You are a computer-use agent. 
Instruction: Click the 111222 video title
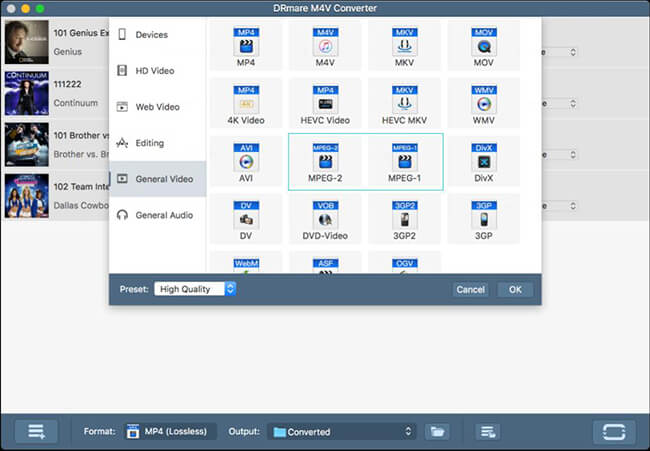67,84
